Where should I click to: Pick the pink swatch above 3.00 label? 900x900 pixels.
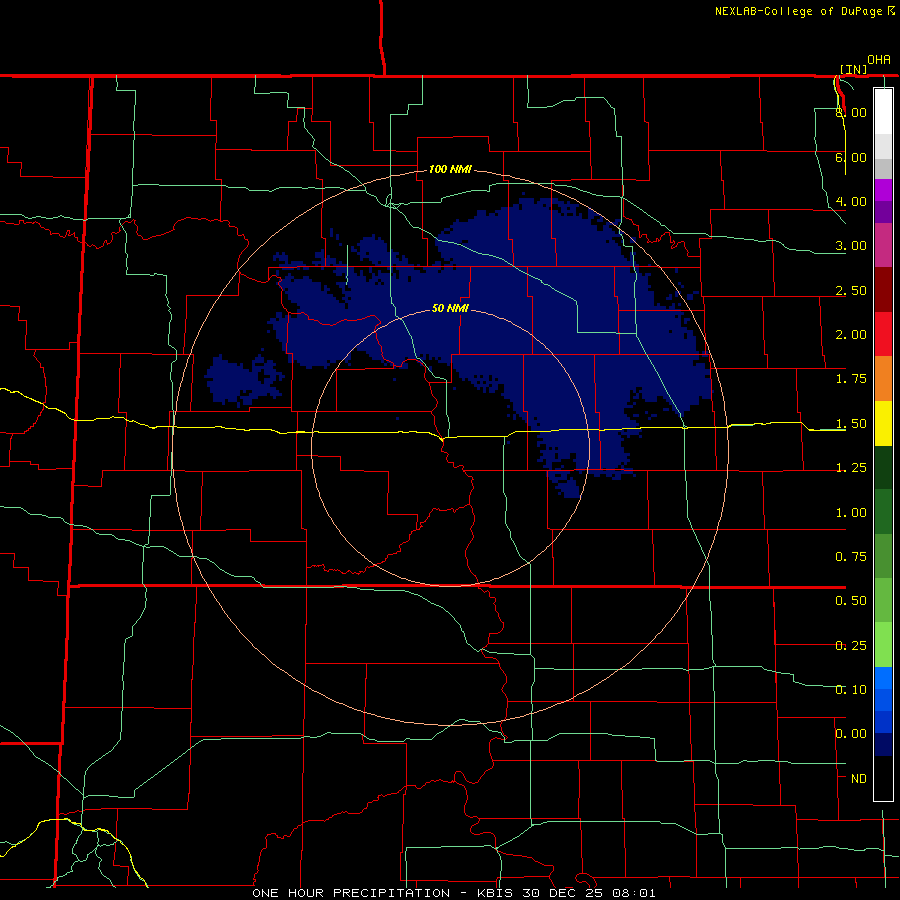[x=883, y=245]
